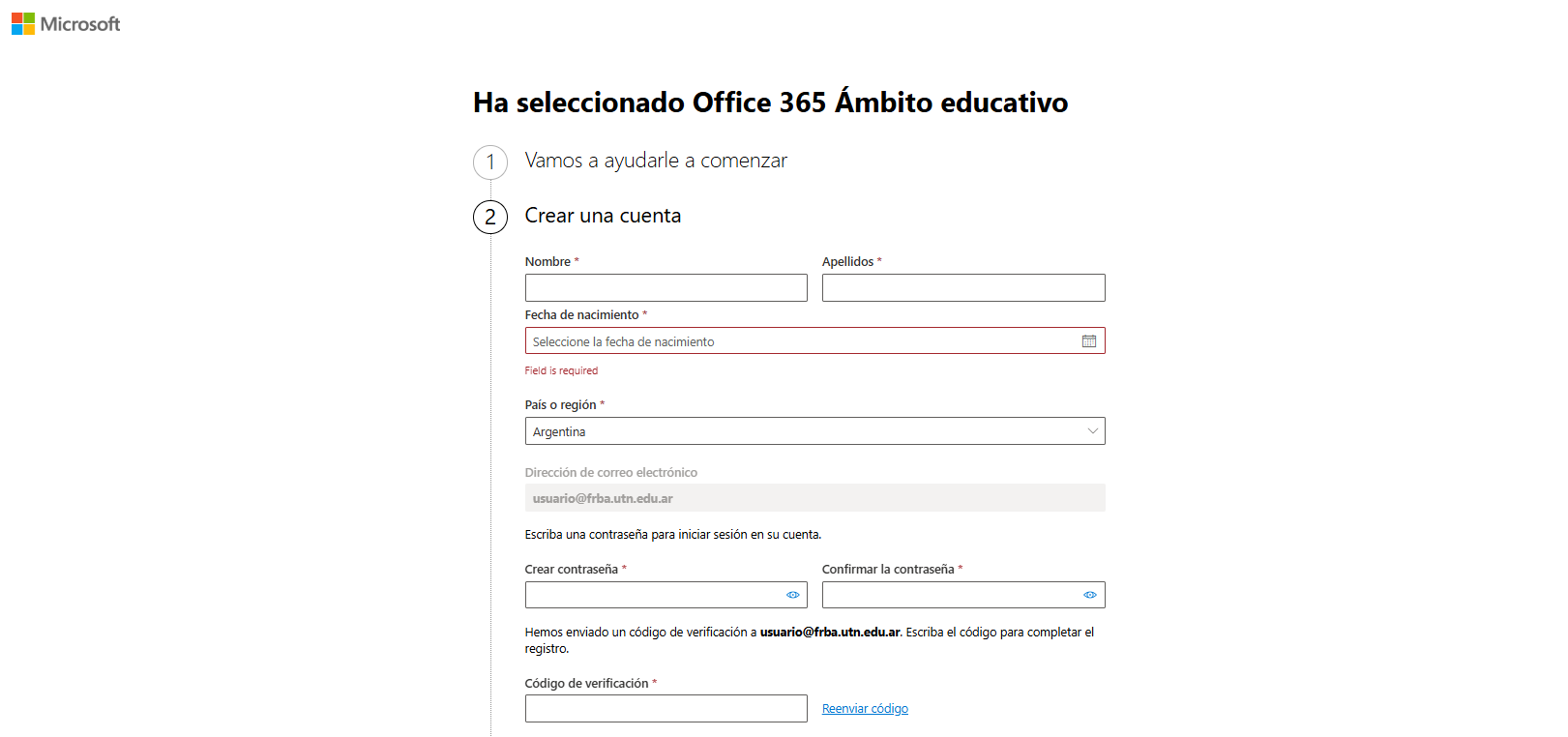Click the disabled email address field
The width and height of the screenshot is (1568, 737).
[814, 498]
